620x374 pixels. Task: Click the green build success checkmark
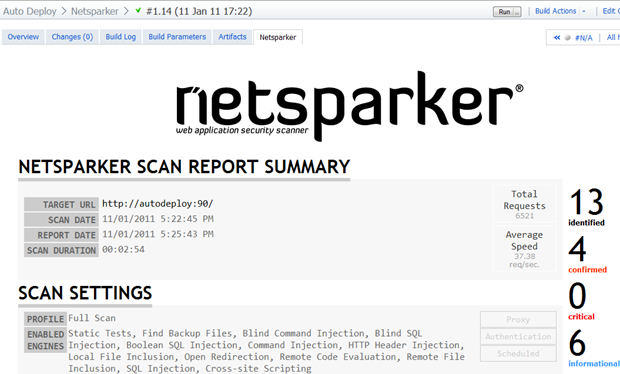coord(138,10)
